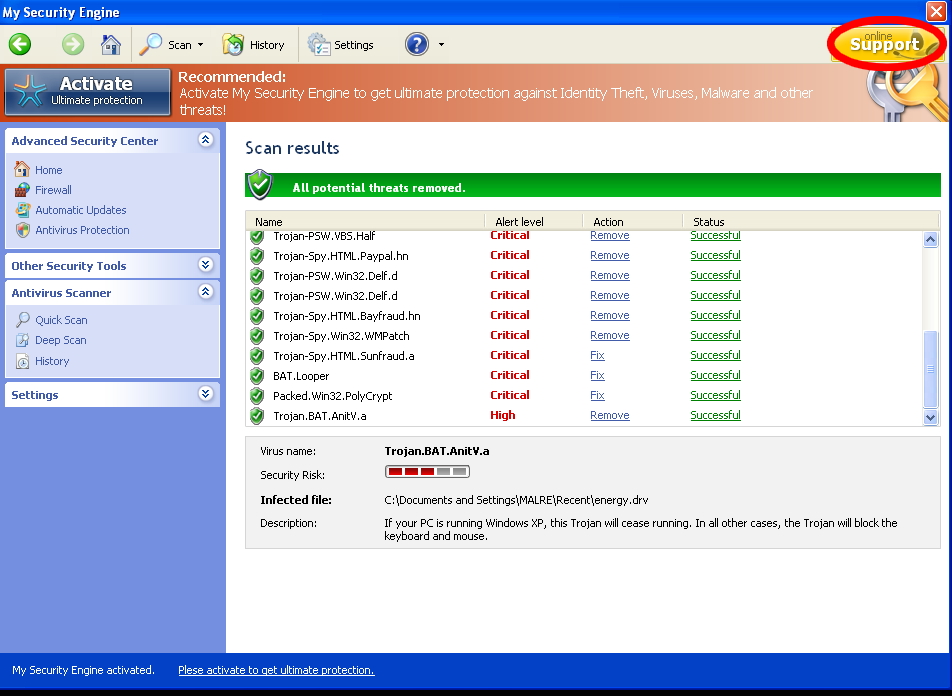Image resolution: width=952 pixels, height=696 pixels.
Task: Click the Firewall icon in sidebar
Action: coord(22,189)
